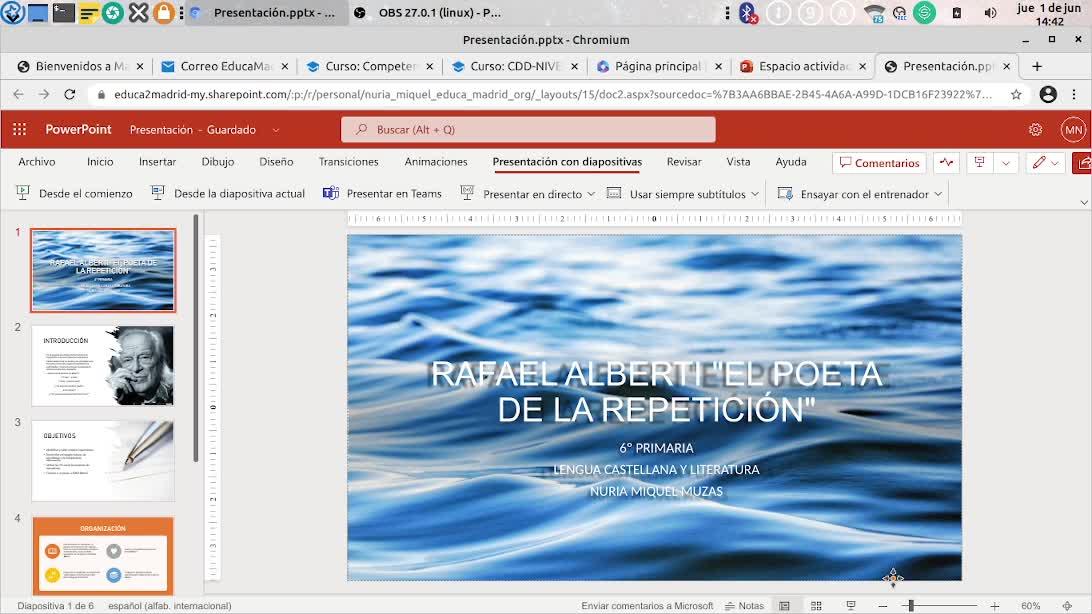Viewport: 1092px width, 614px height.
Task: Switch to the Insertar tab
Action: (x=157, y=162)
